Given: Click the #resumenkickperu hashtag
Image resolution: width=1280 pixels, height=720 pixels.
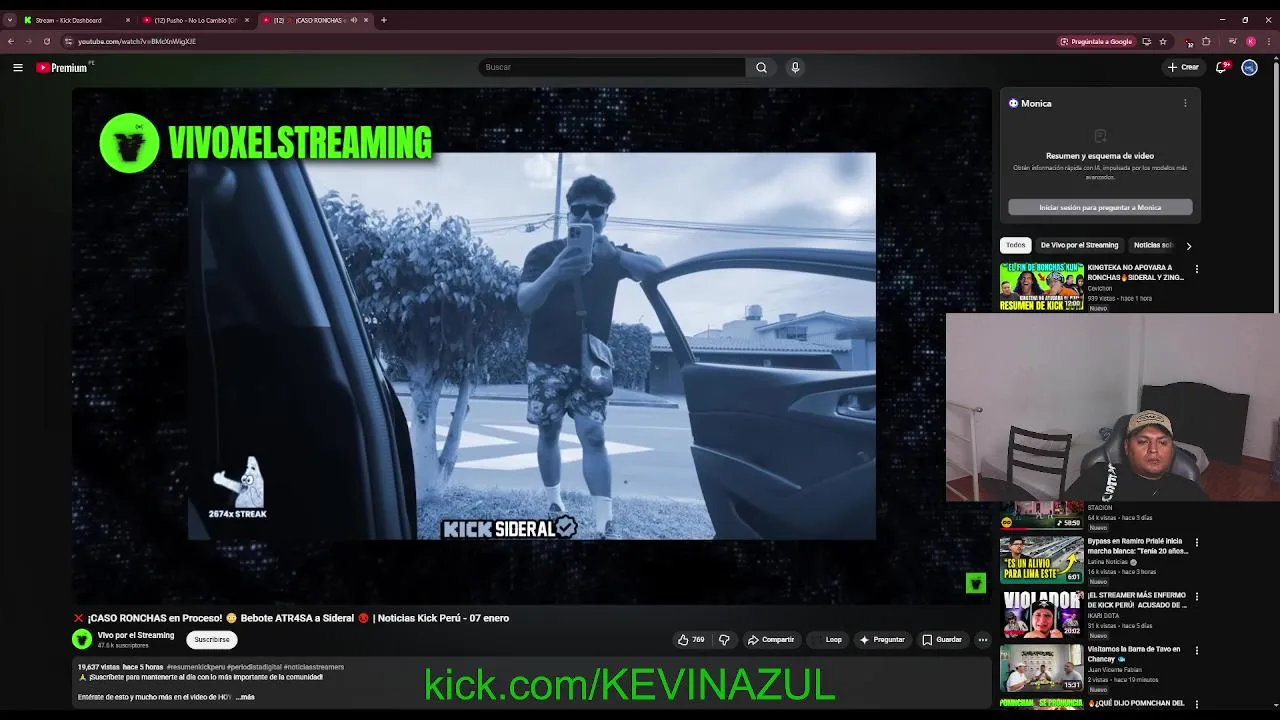Looking at the screenshot, I should (196, 667).
